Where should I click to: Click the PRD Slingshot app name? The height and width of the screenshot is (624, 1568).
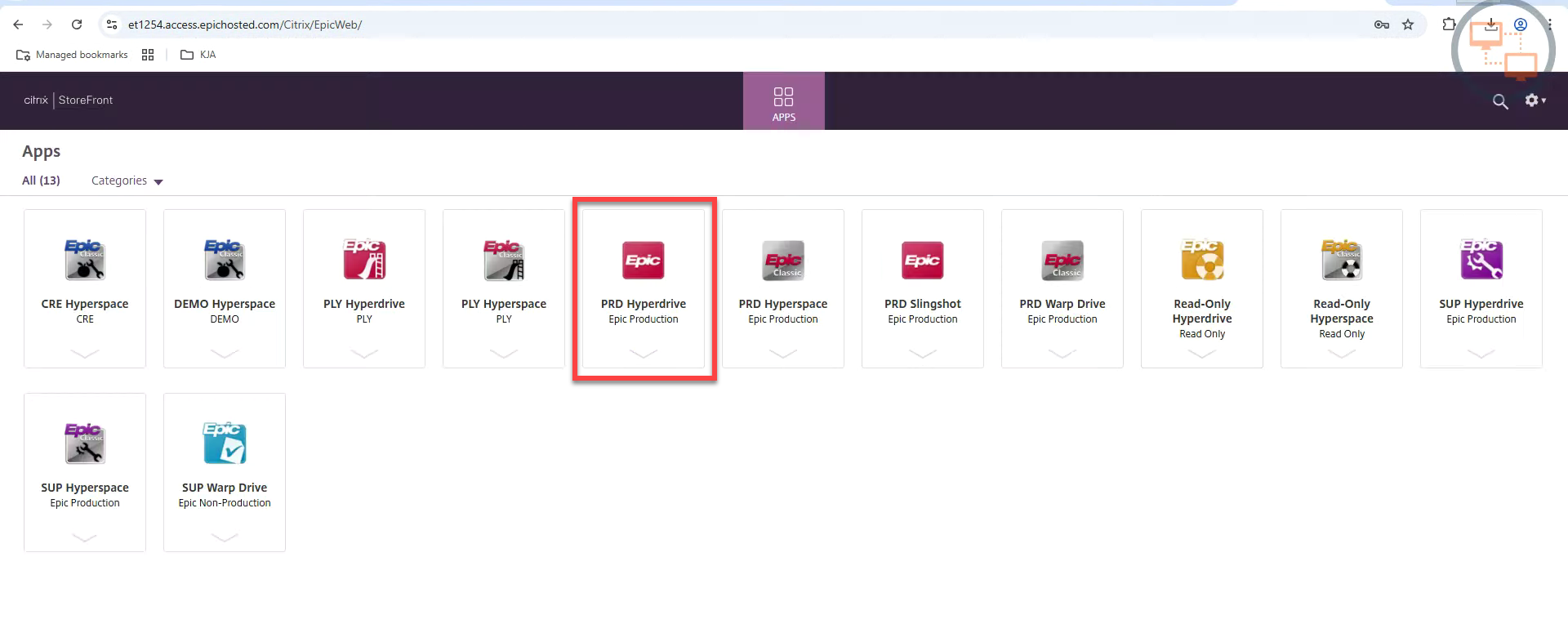coord(923,304)
